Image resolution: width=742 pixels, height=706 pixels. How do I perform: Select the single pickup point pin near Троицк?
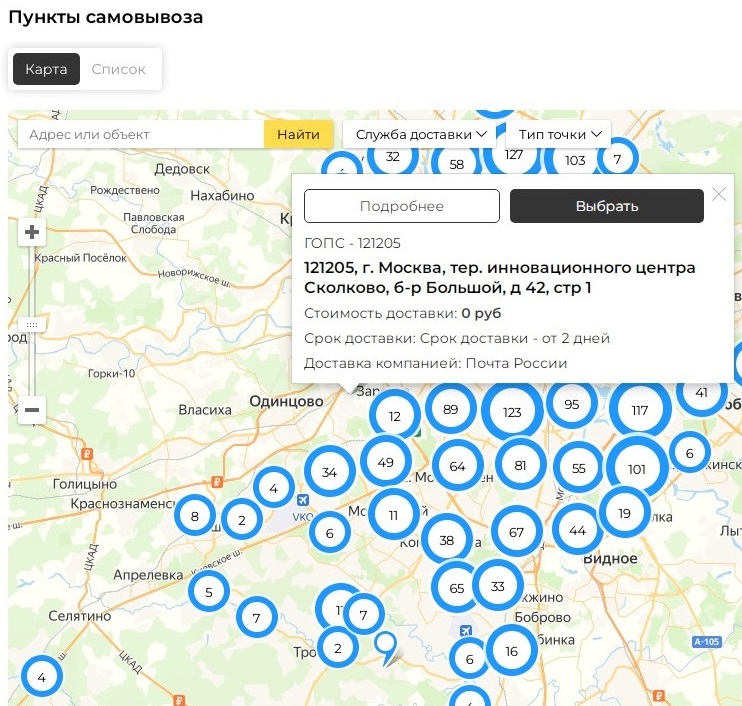(386, 645)
